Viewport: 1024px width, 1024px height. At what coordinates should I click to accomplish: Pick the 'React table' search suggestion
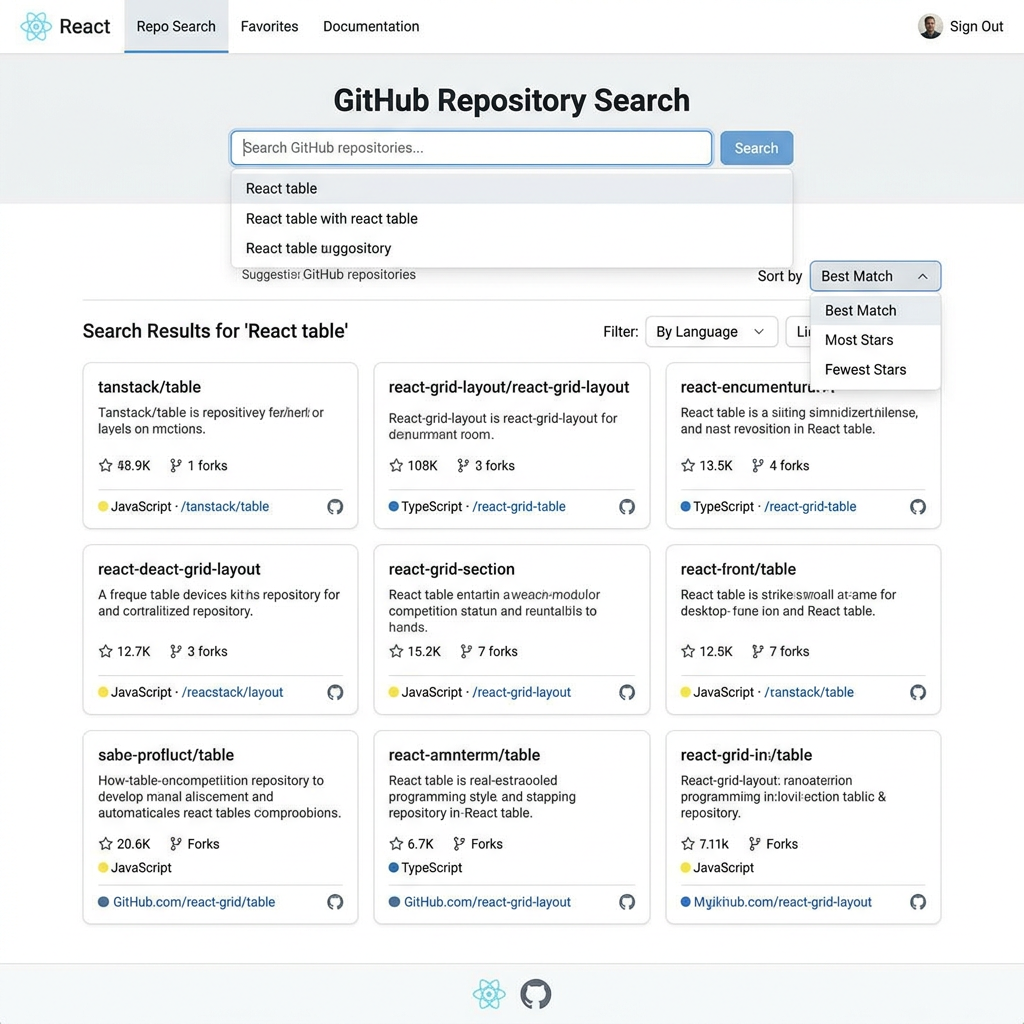click(x=511, y=188)
